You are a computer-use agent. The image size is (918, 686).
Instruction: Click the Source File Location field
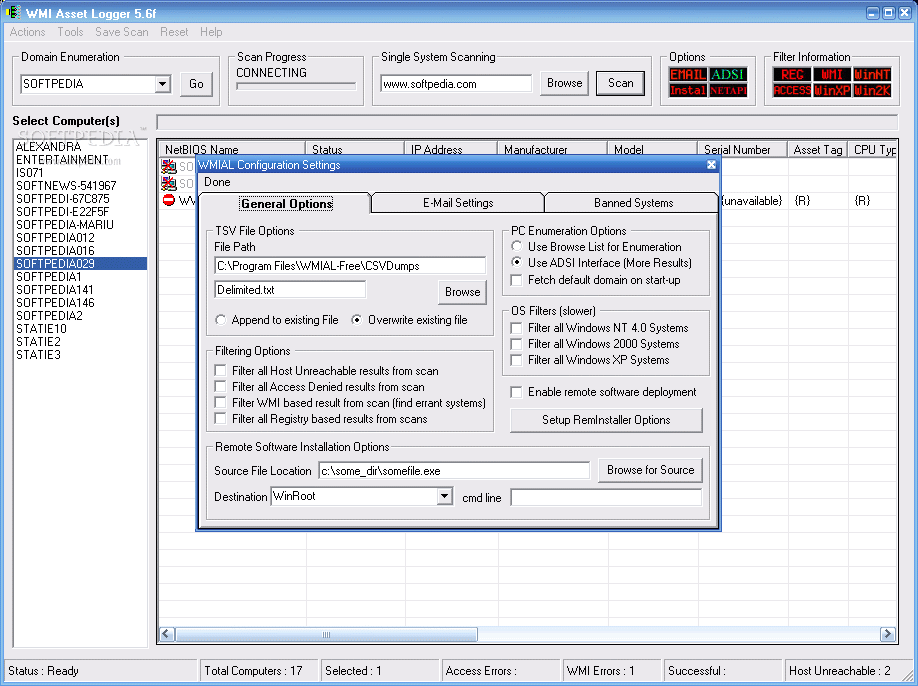[x=454, y=471]
